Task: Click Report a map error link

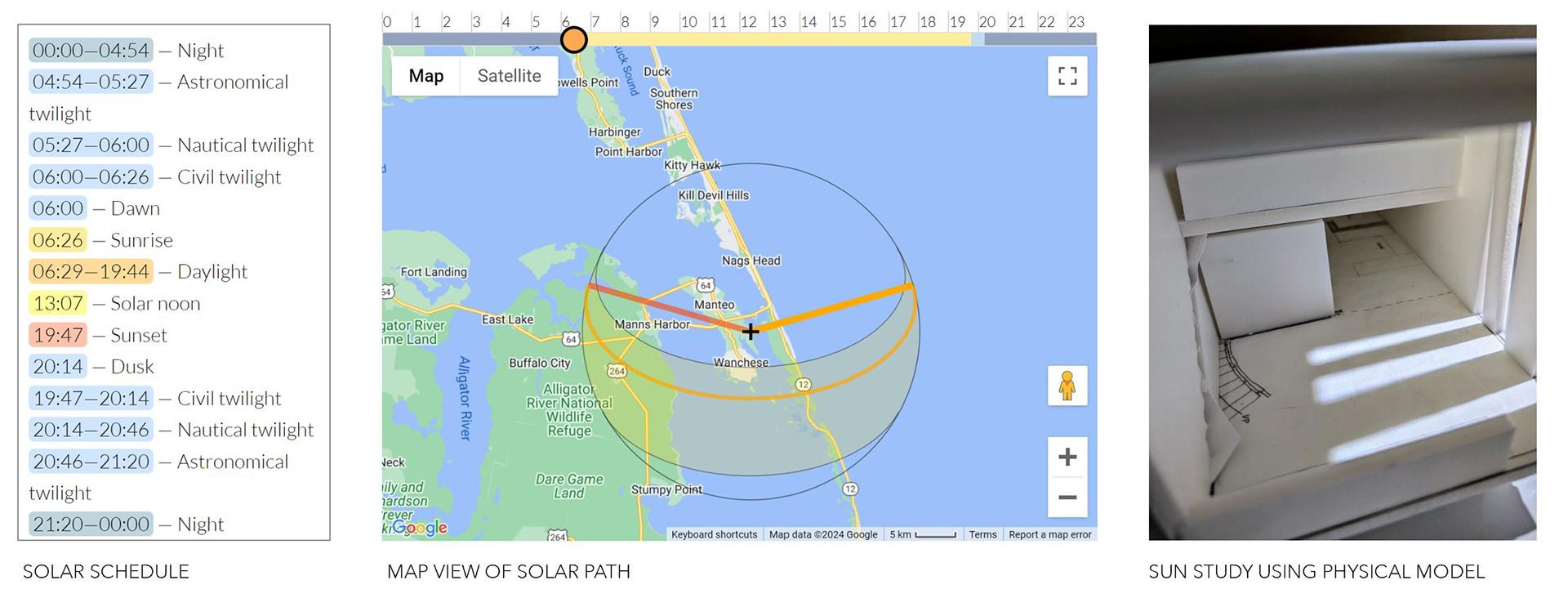Action: (1050, 534)
